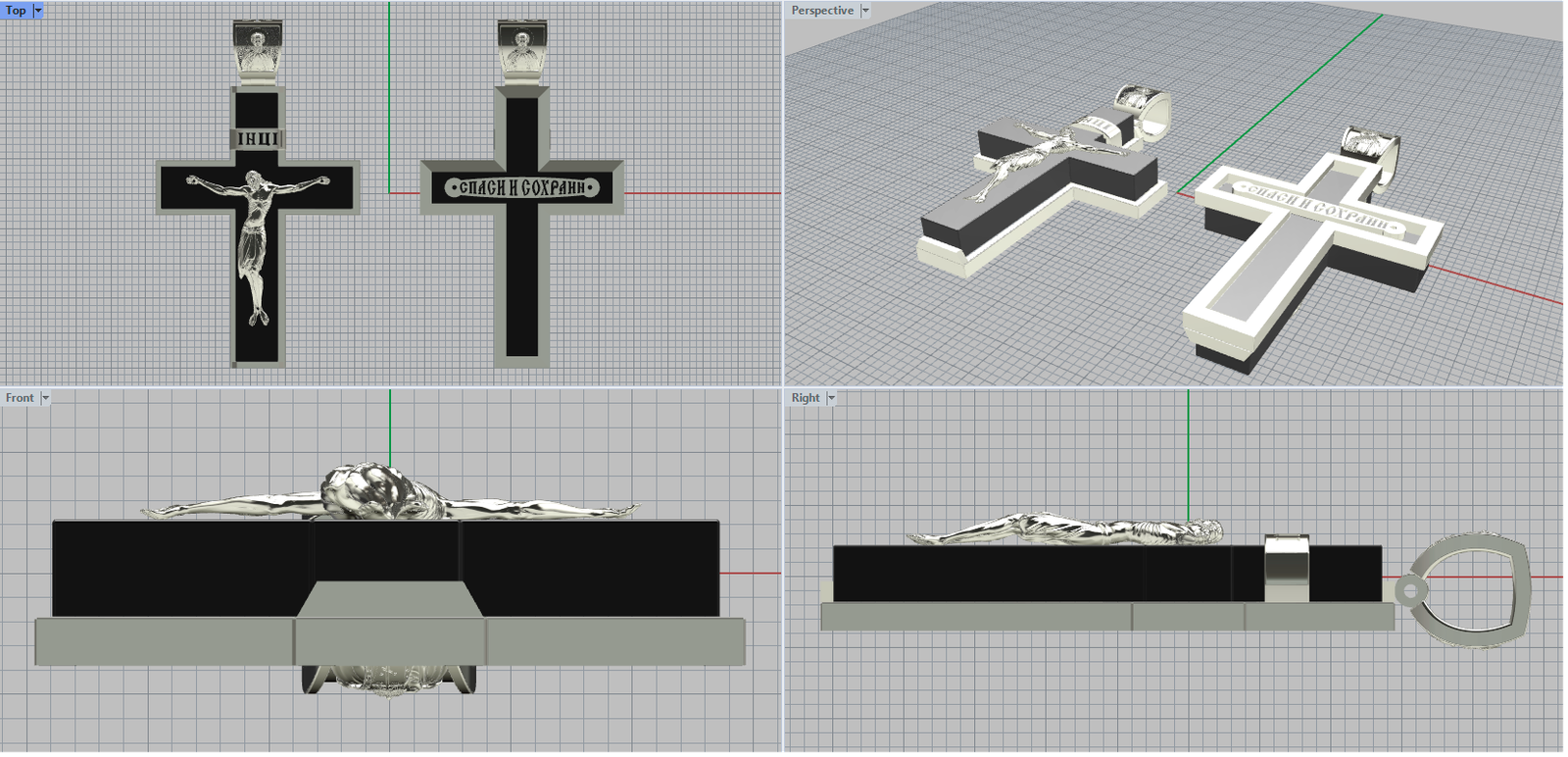The width and height of the screenshot is (1568, 757).
Task: Click the Right viewport title
Action: pos(805,398)
